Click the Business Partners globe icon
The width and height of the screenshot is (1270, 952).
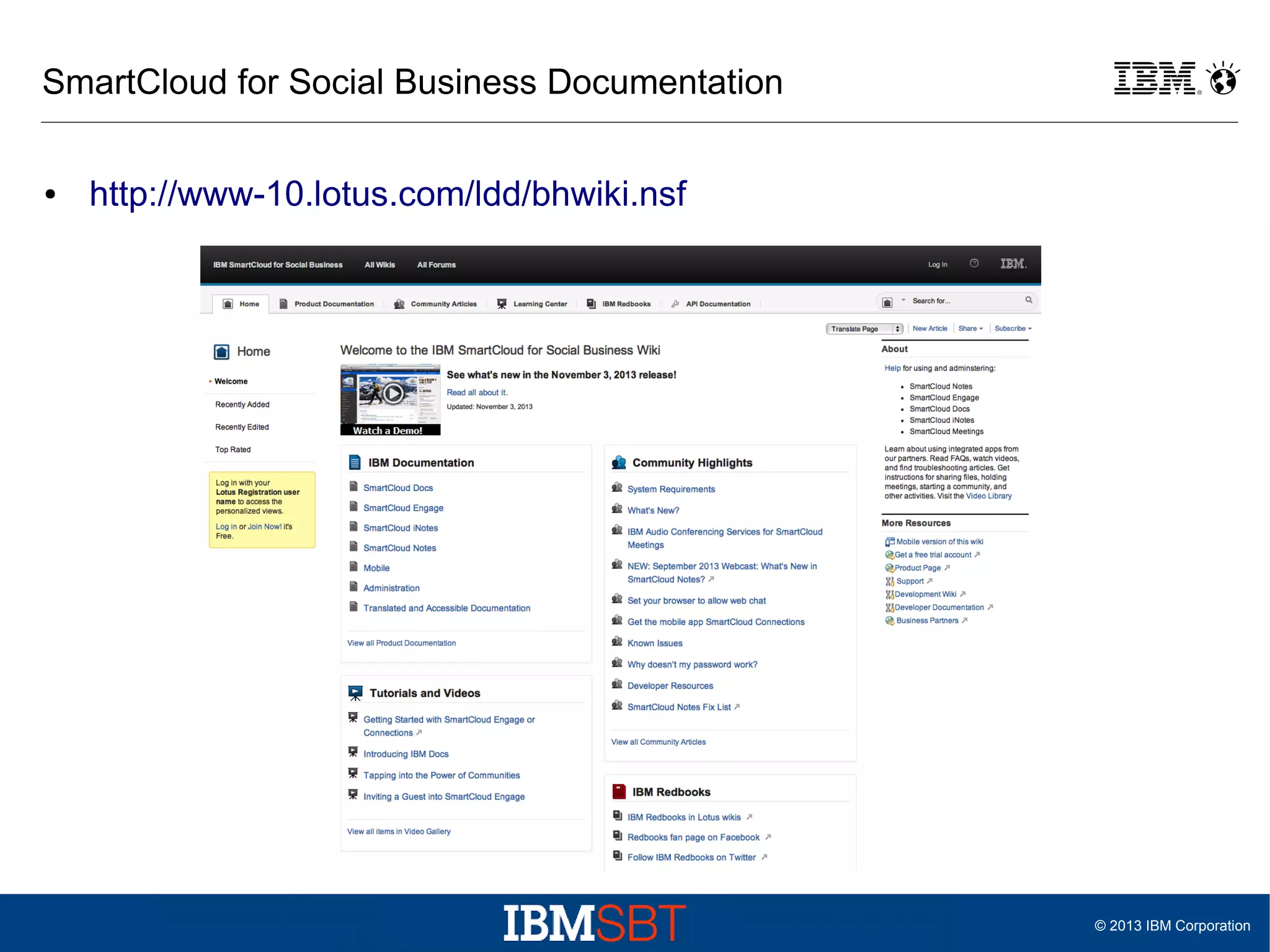pyautogui.click(x=889, y=621)
